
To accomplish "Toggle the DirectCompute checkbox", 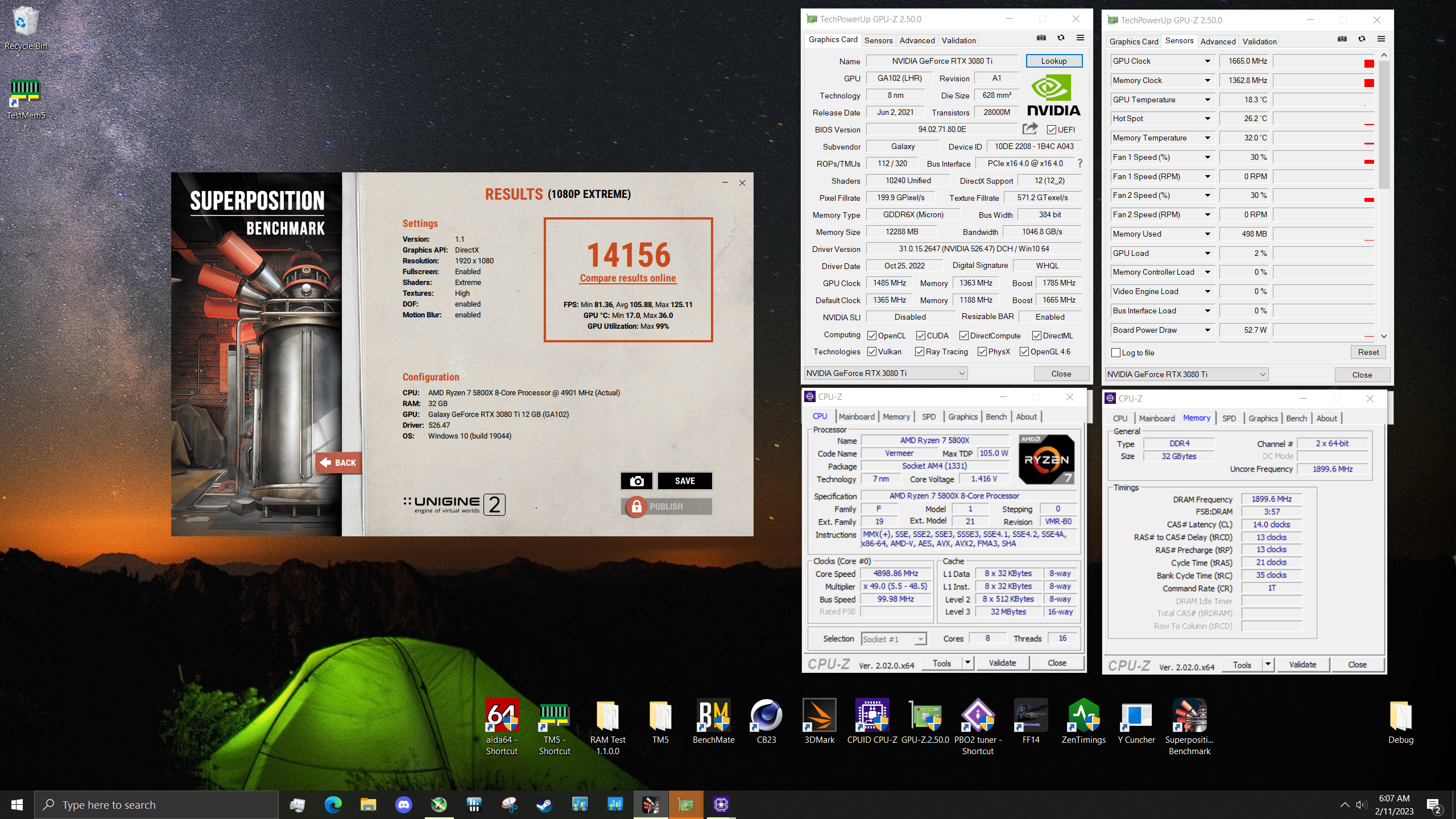I will point(963,336).
